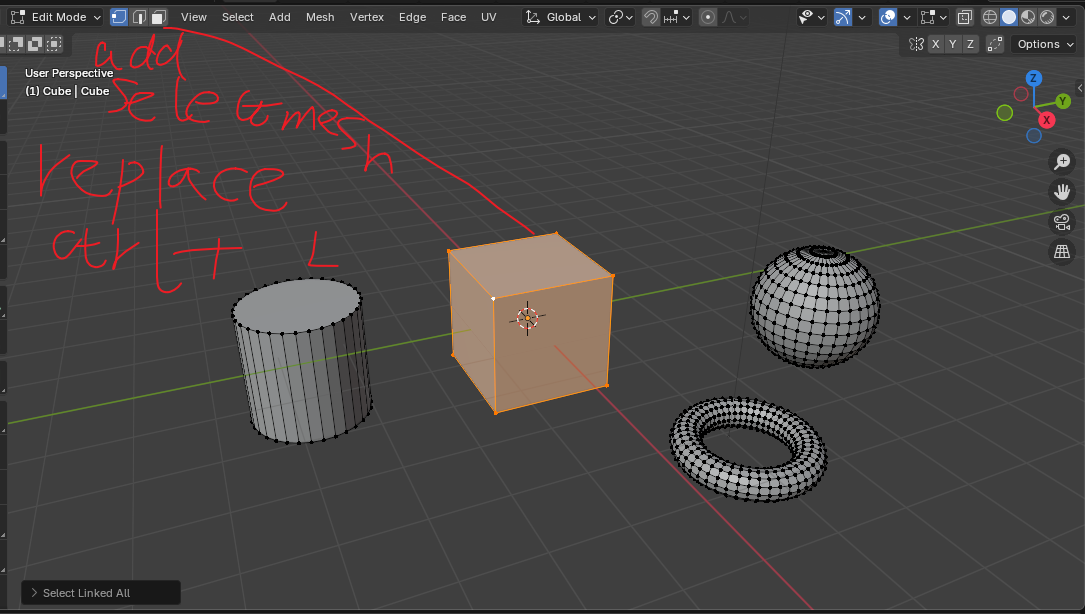Image resolution: width=1085 pixels, height=614 pixels.
Task: Open the View menu
Action: [194, 17]
